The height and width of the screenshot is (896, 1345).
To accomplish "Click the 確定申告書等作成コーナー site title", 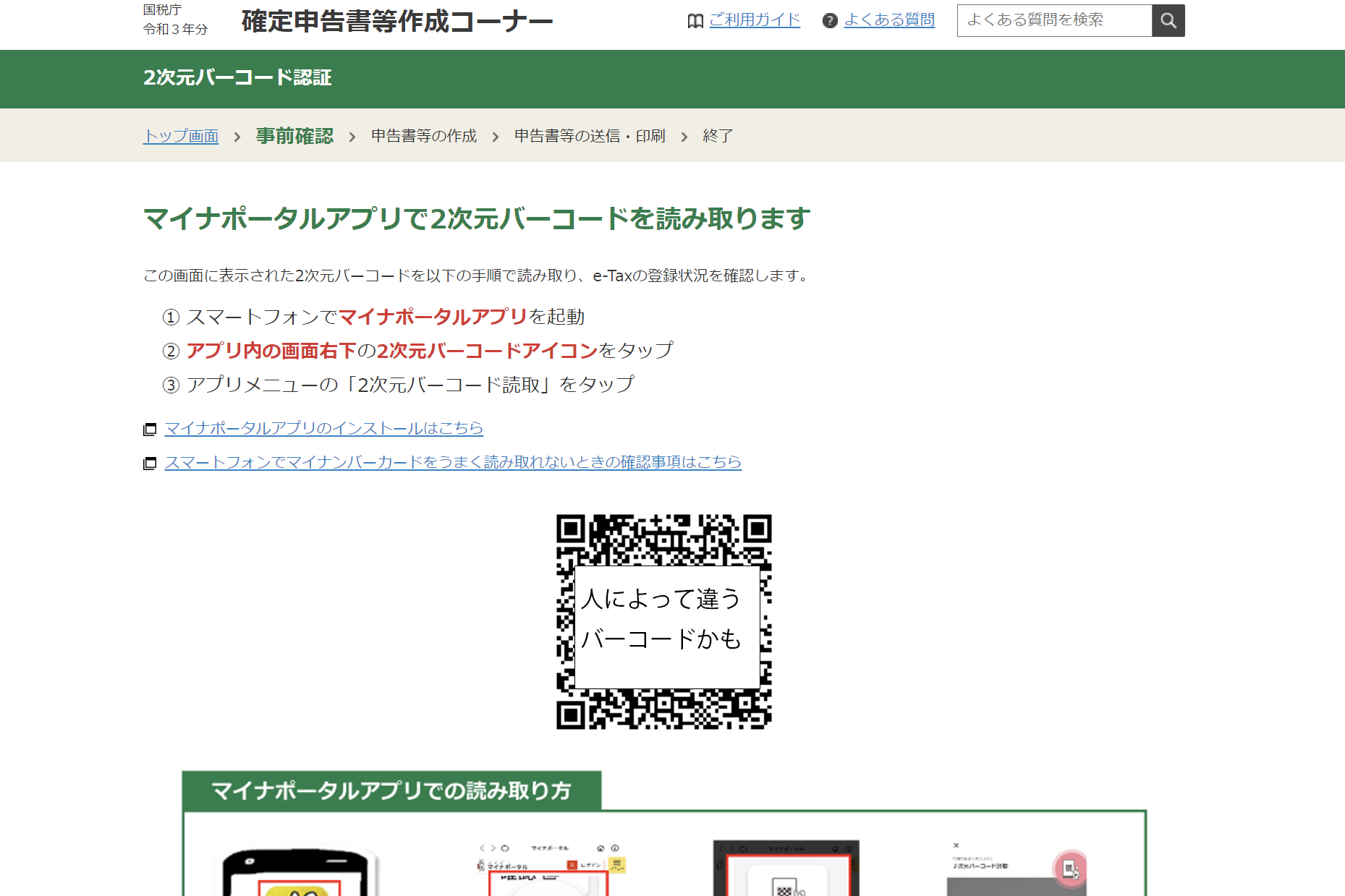I will click(x=397, y=21).
